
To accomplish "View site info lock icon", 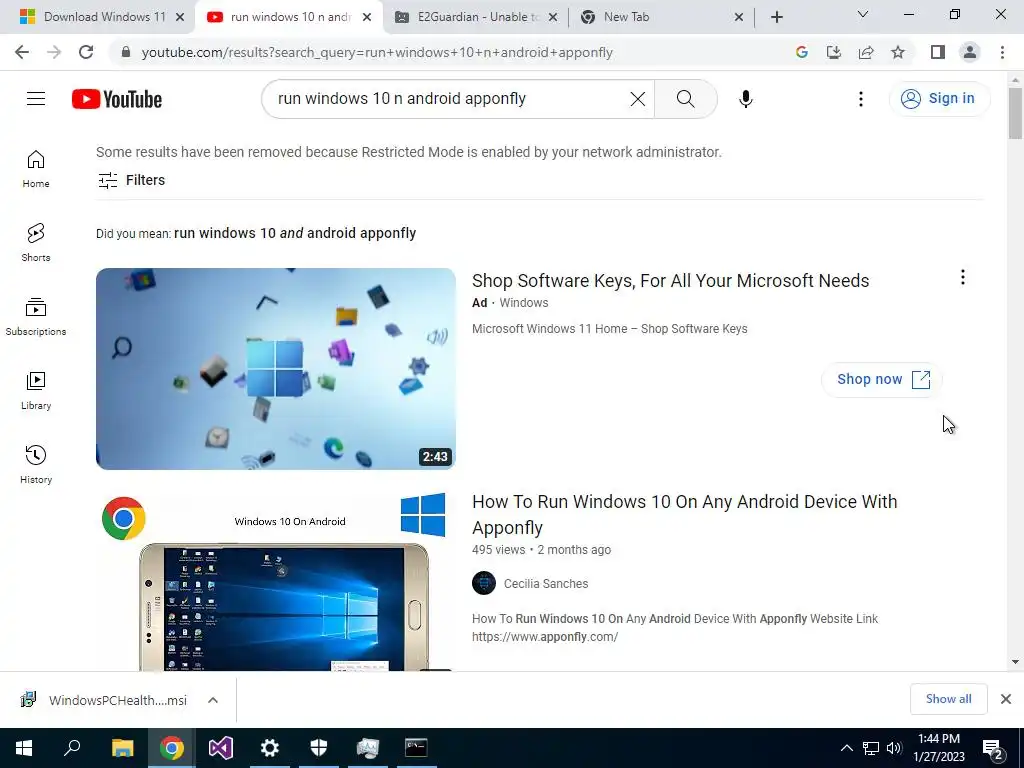I will 126,52.
